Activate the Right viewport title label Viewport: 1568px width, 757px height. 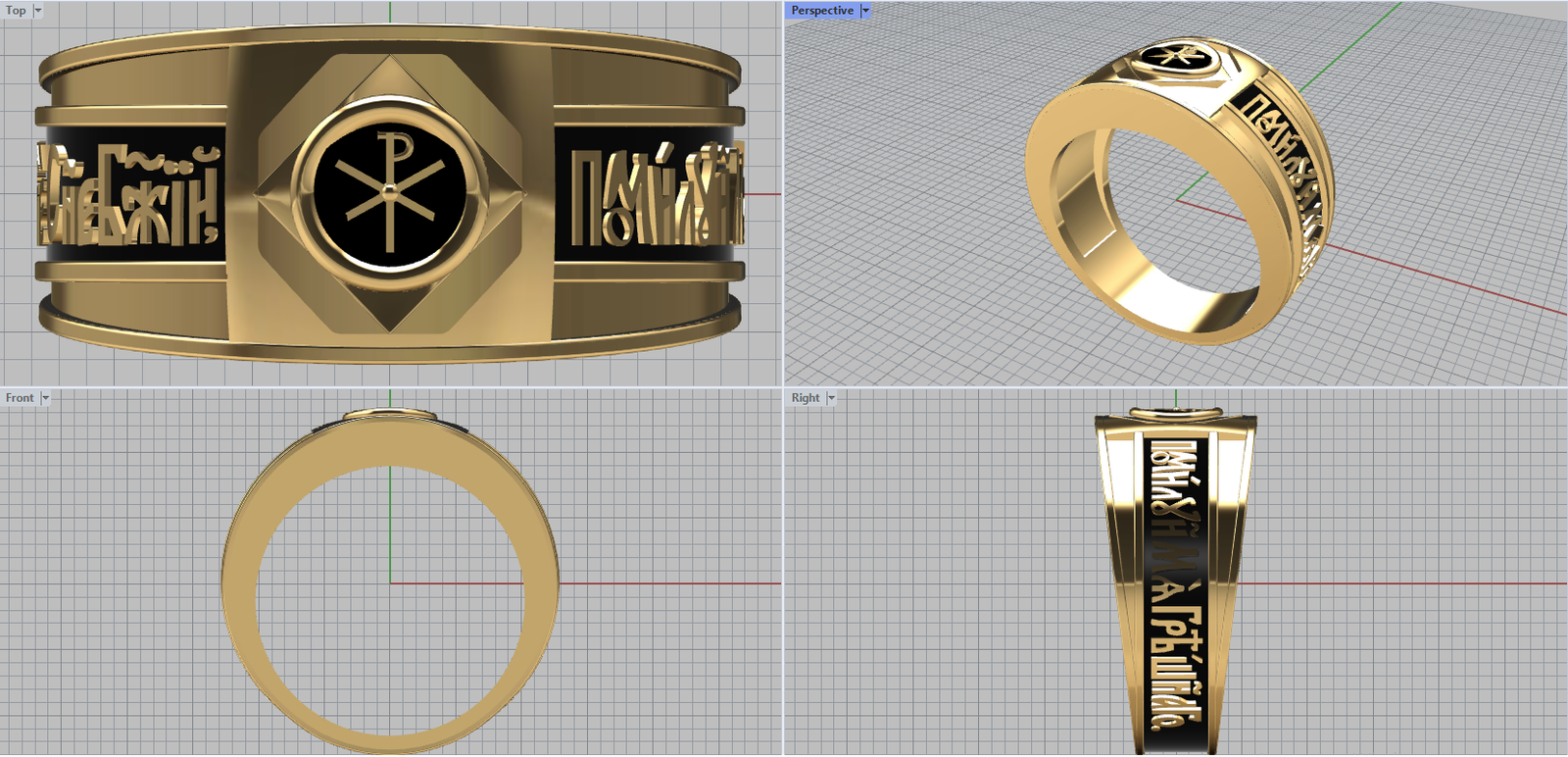click(x=806, y=398)
